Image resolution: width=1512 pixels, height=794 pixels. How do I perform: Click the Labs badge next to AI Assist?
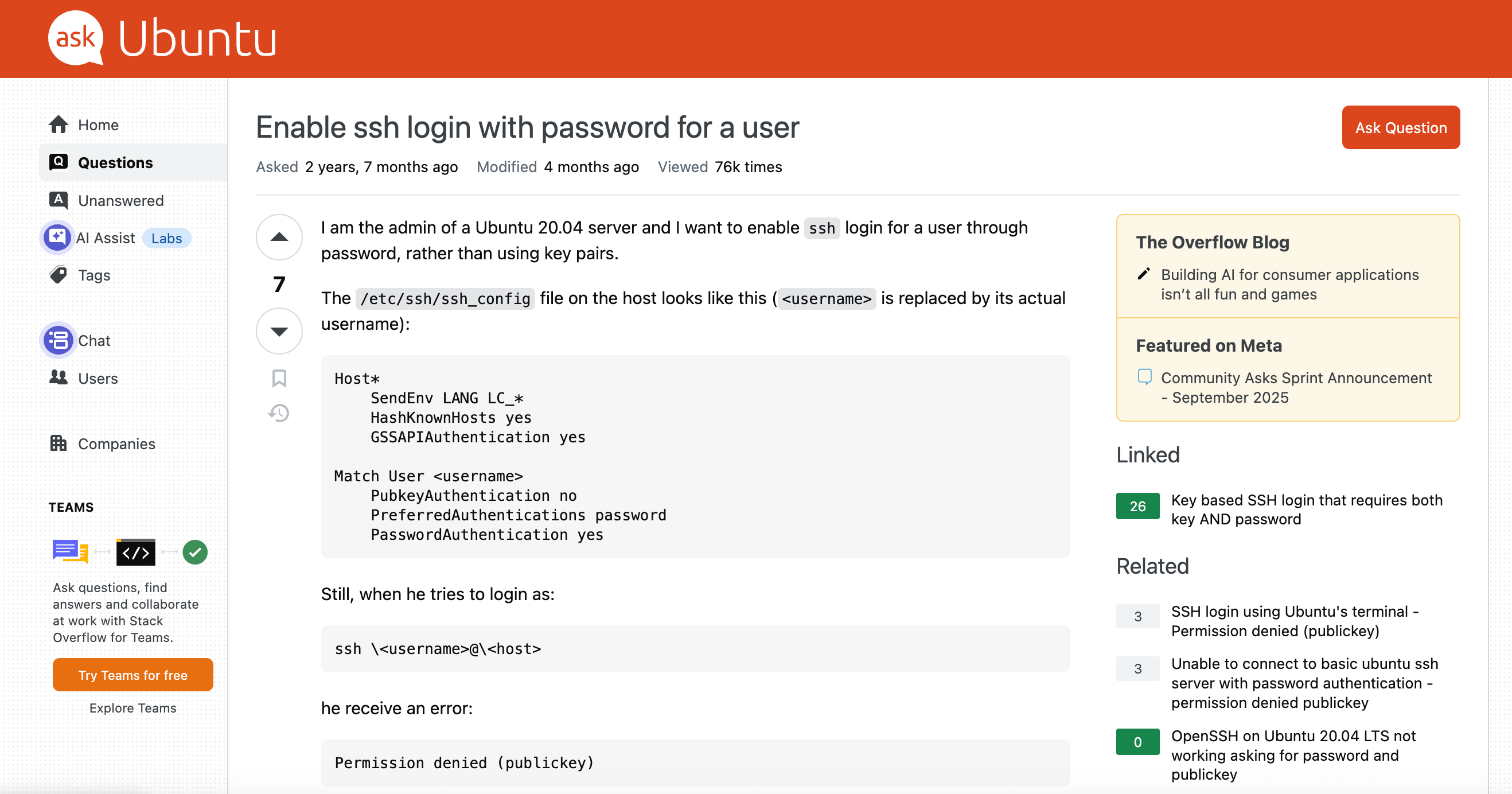click(x=167, y=239)
